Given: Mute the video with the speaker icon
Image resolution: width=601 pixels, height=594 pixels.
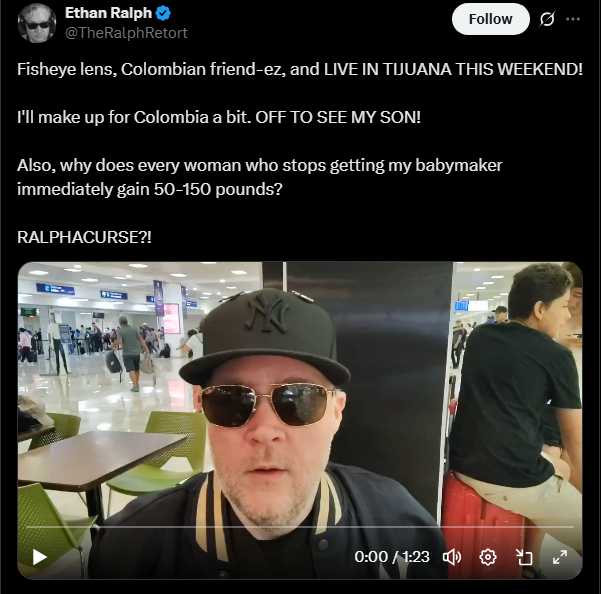Looking at the screenshot, I should pos(452,557).
